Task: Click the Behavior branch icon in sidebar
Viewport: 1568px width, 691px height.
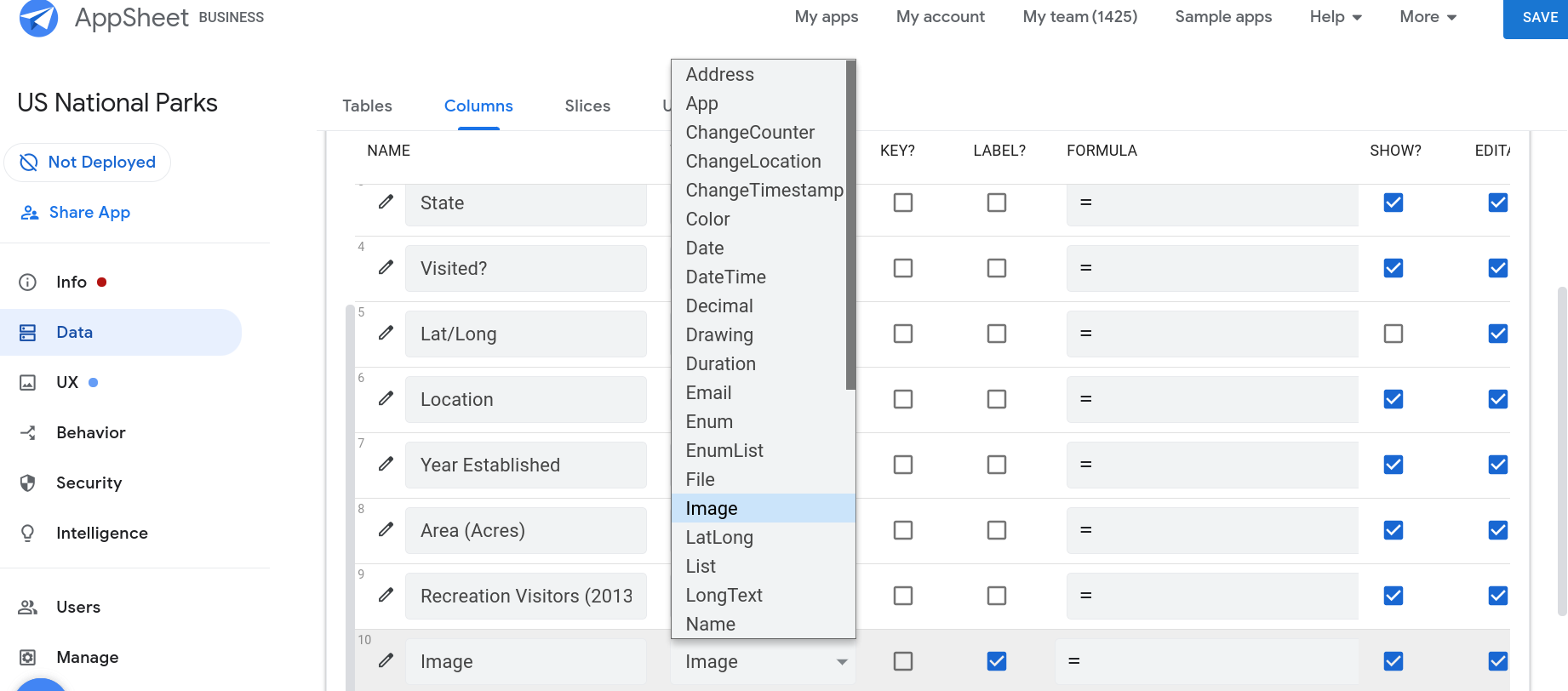Action: coord(28,433)
